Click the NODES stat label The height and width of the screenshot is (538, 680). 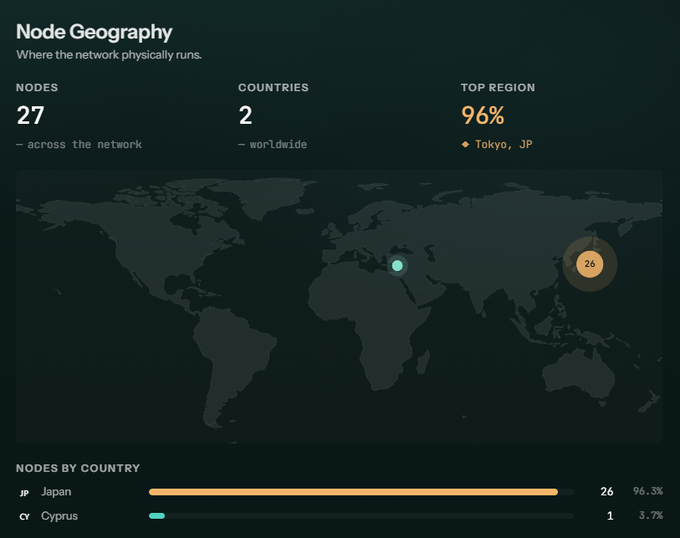tap(37, 88)
